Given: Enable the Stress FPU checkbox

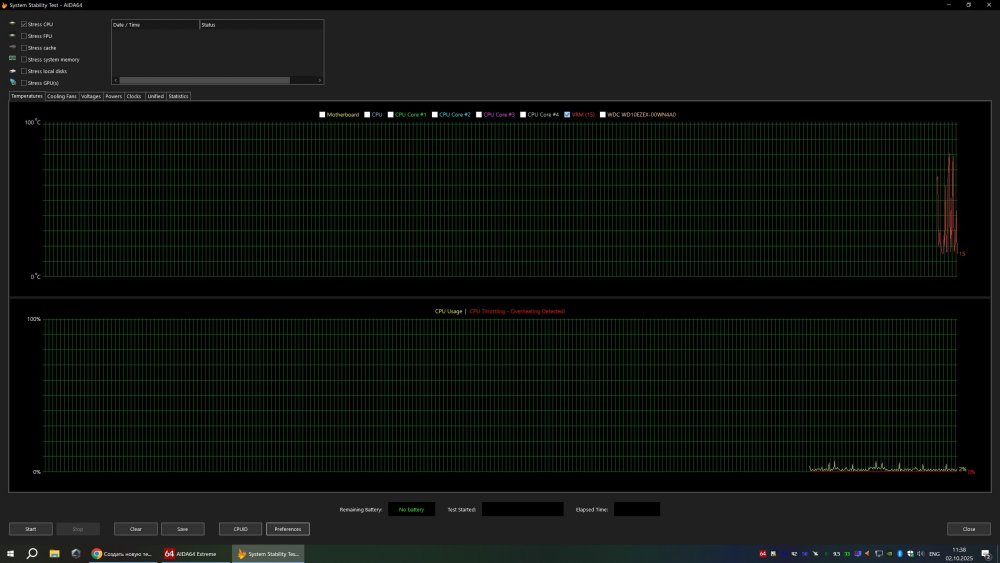Looking at the screenshot, I should click(x=24, y=35).
